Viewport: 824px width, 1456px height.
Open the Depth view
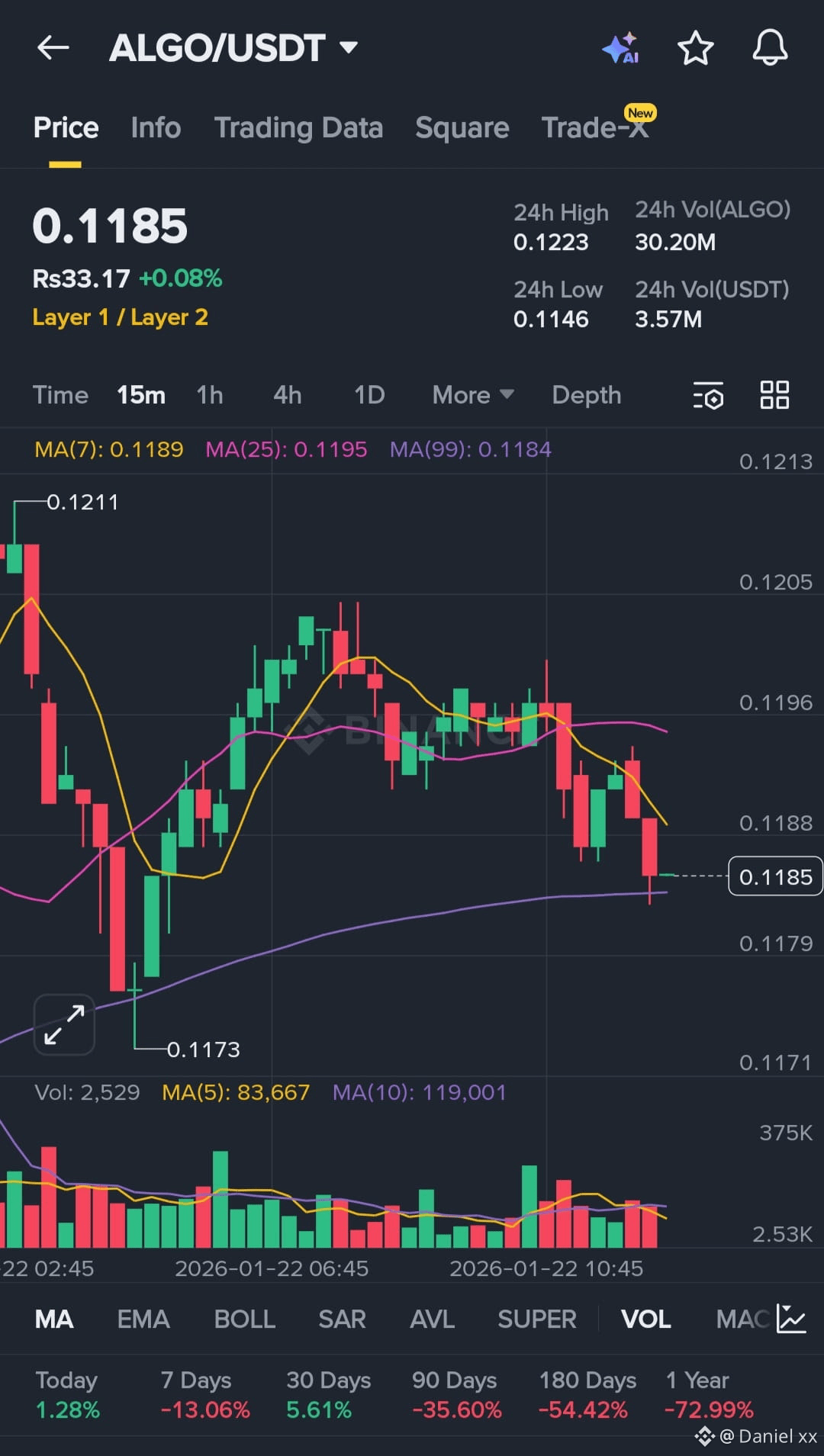pyautogui.click(x=586, y=395)
